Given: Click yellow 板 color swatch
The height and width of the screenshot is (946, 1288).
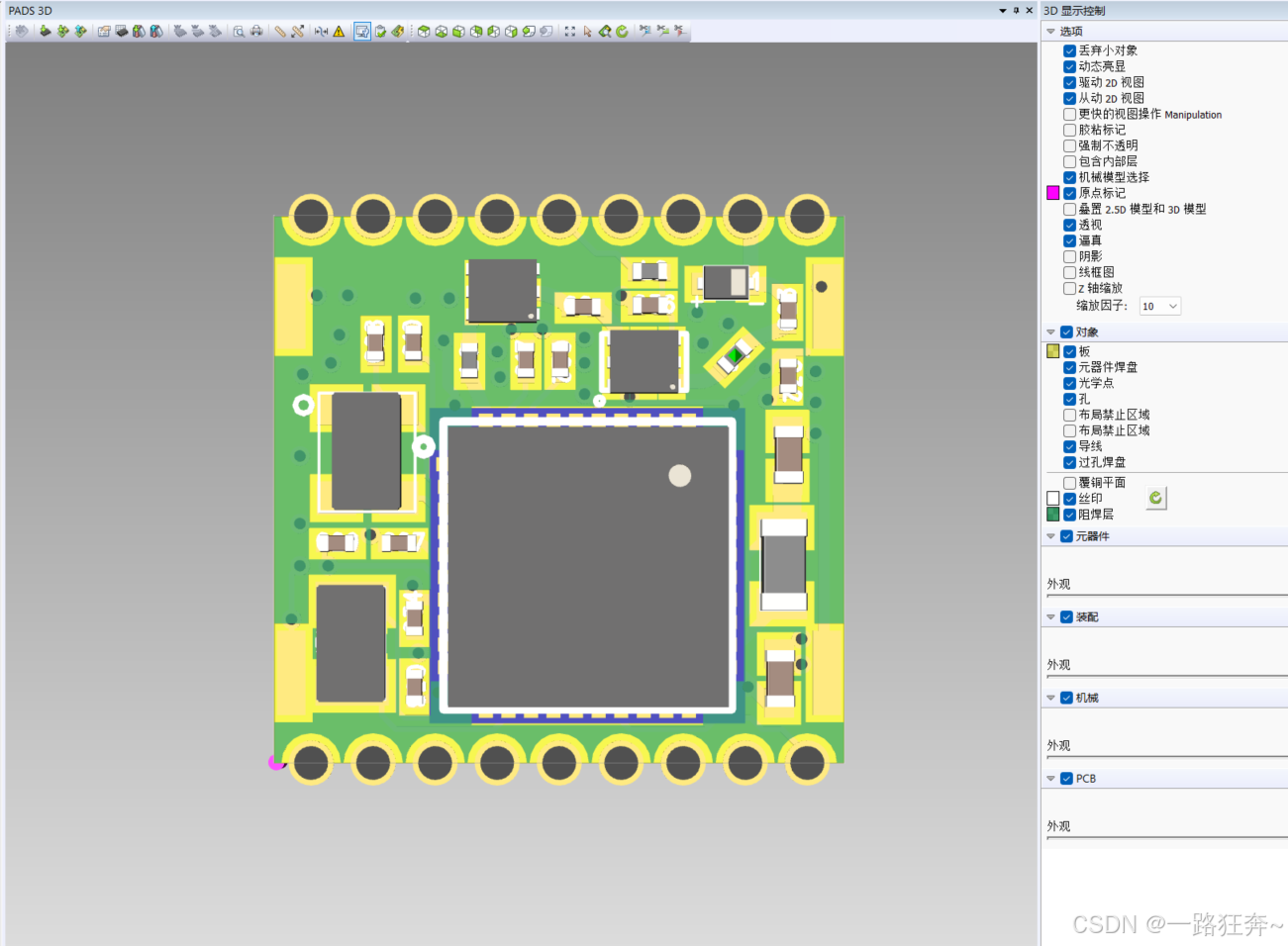Looking at the screenshot, I should (1053, 351).
